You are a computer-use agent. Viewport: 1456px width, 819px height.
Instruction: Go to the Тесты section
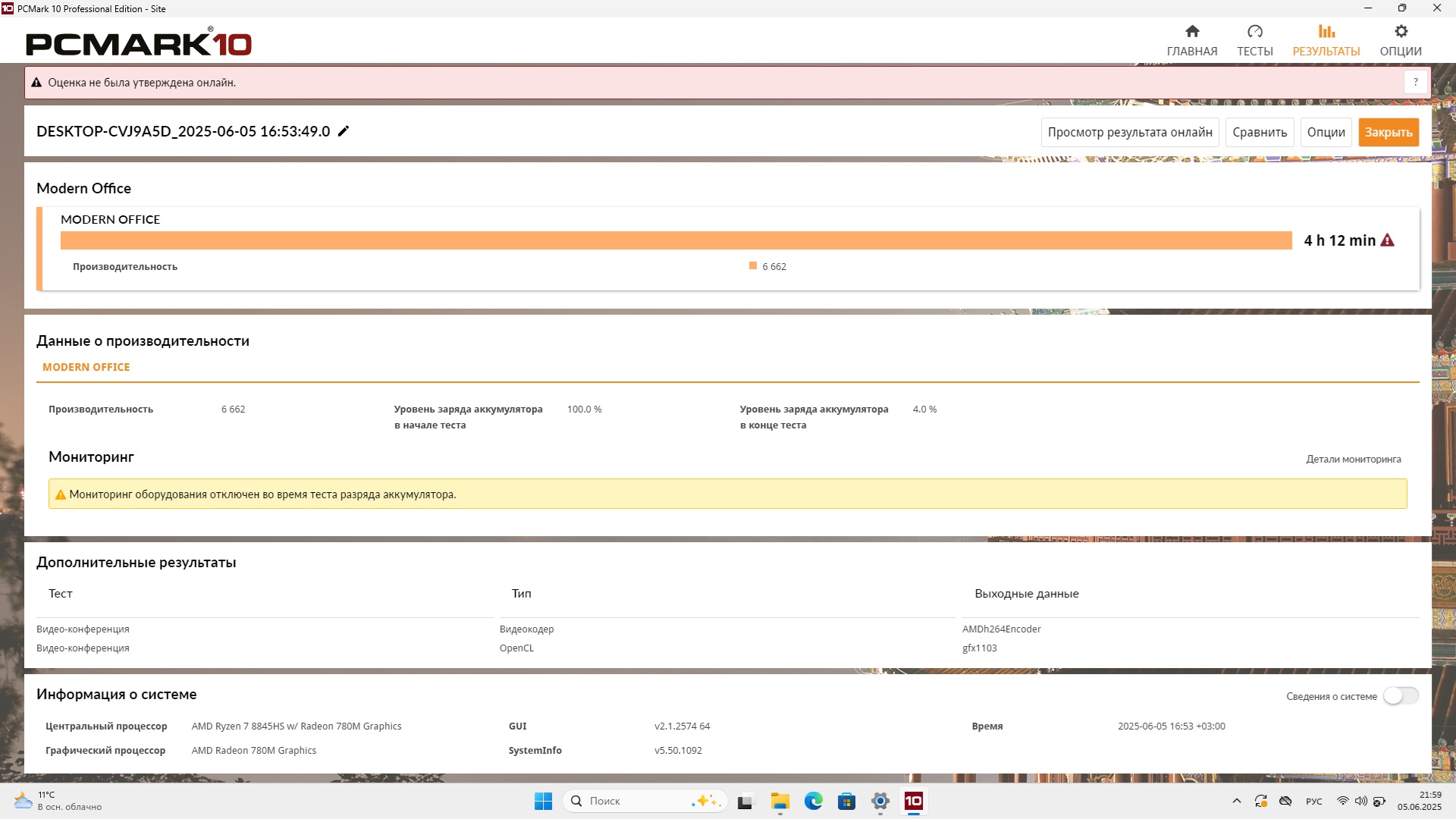click(1254, 40)
